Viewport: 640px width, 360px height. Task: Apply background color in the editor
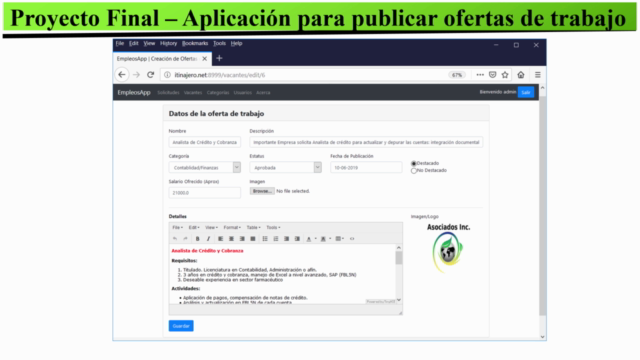click(323, 239)
